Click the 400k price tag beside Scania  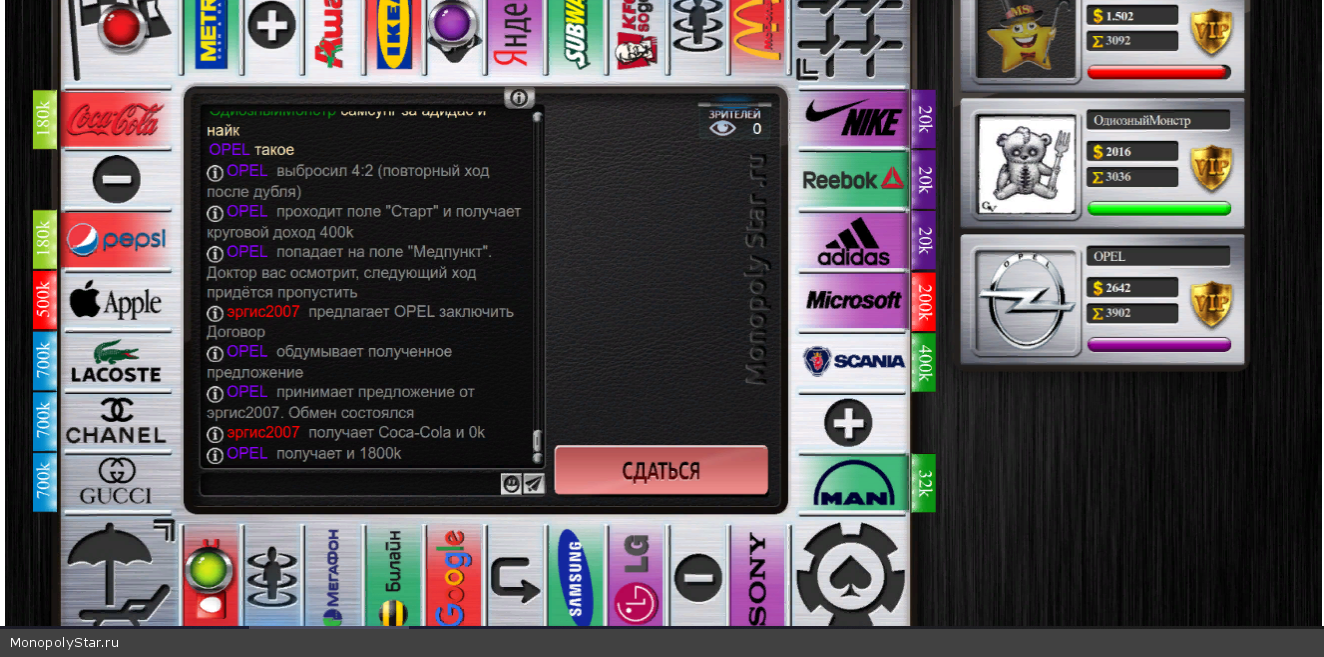pos(924,362)
